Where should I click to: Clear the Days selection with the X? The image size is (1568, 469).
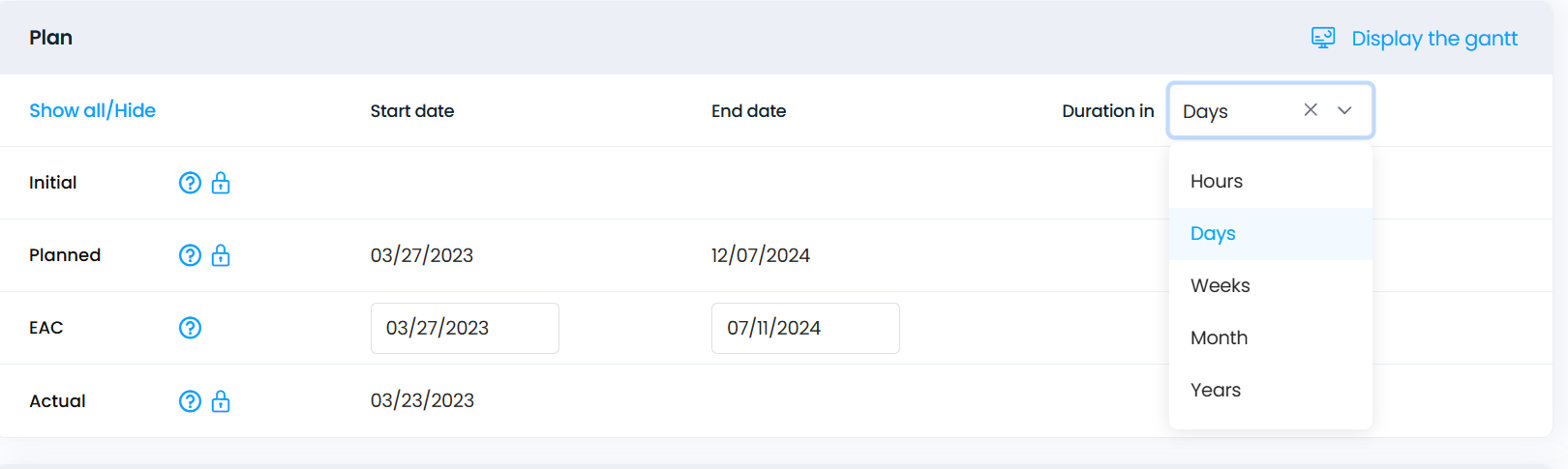pos(1311,110)
